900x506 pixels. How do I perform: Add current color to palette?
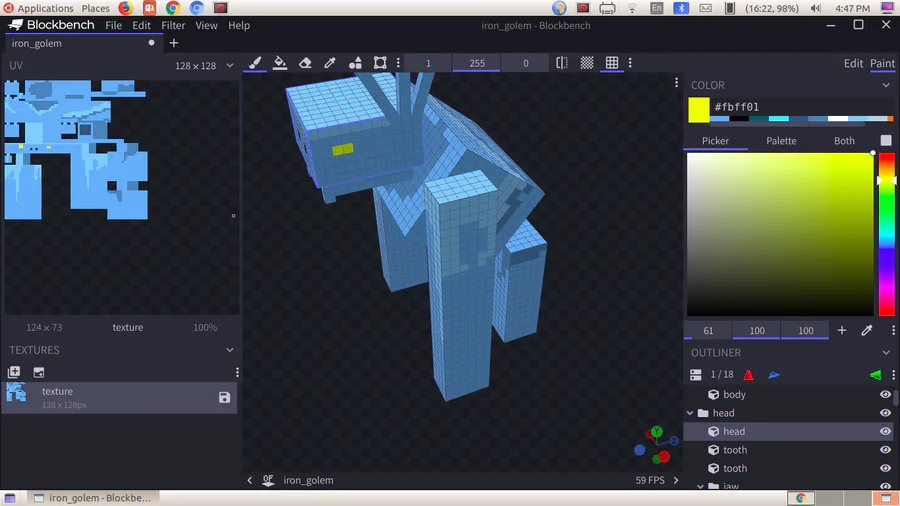pyautogui.click(x=841, y=330)
